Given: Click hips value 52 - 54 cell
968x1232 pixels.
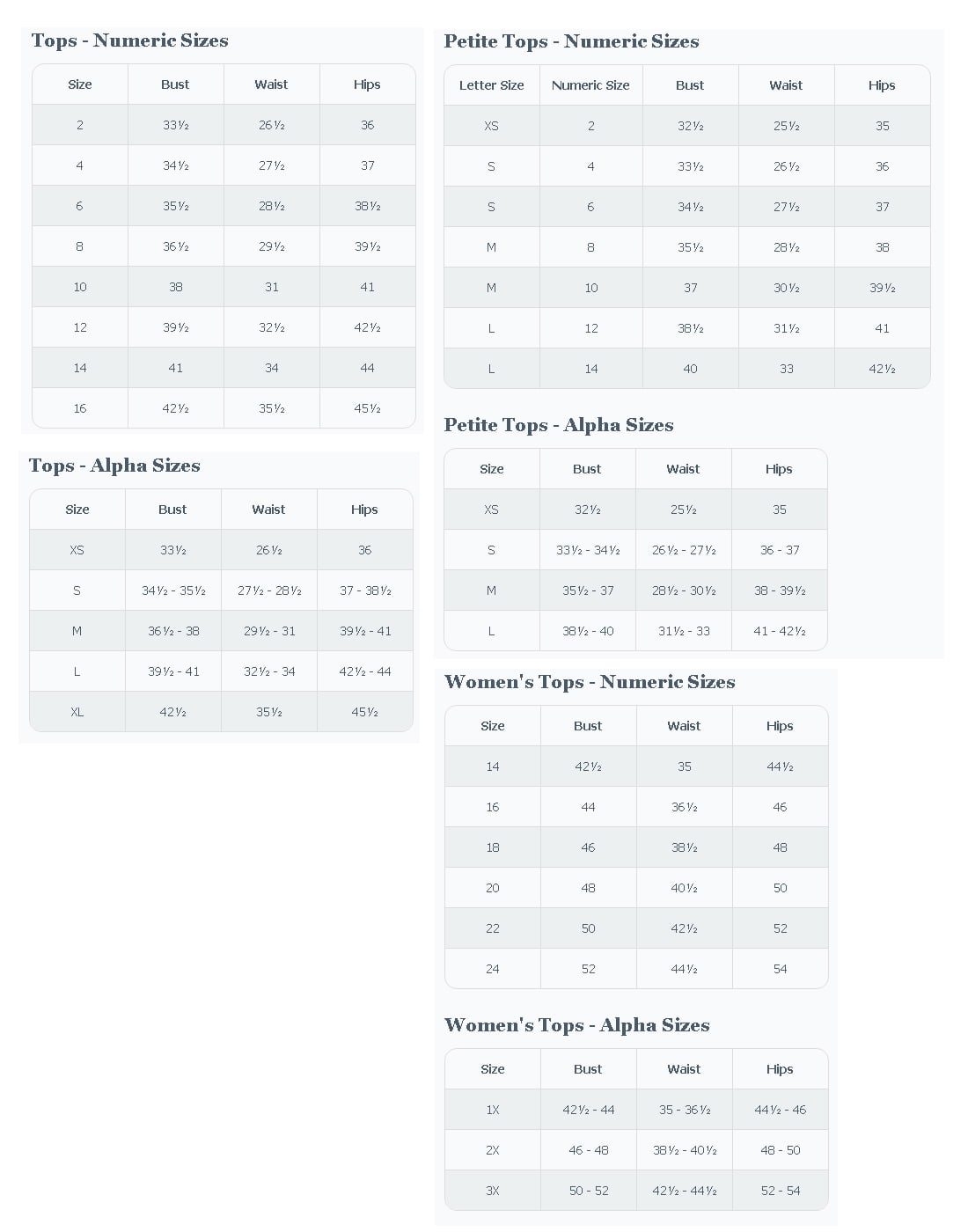Looking at the screenshot, I should click(x=780, y=1191).
